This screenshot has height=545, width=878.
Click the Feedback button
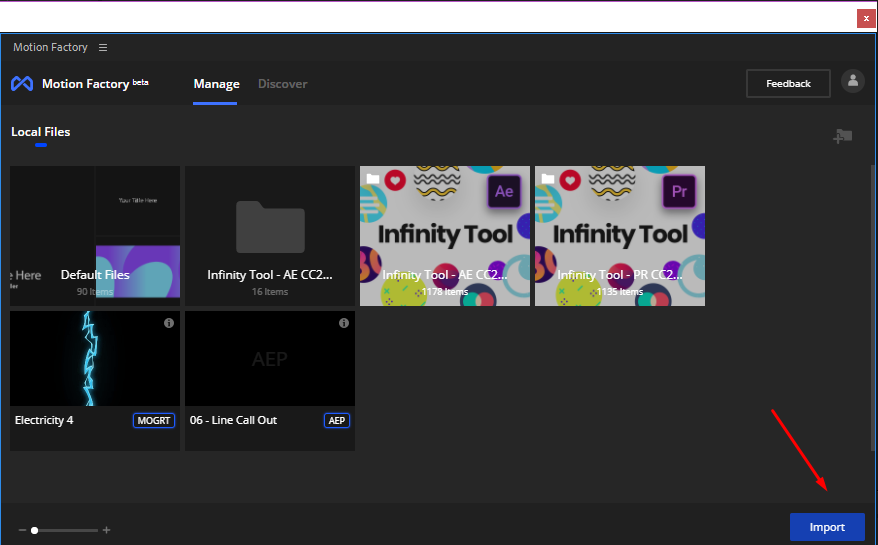[788, 83]
